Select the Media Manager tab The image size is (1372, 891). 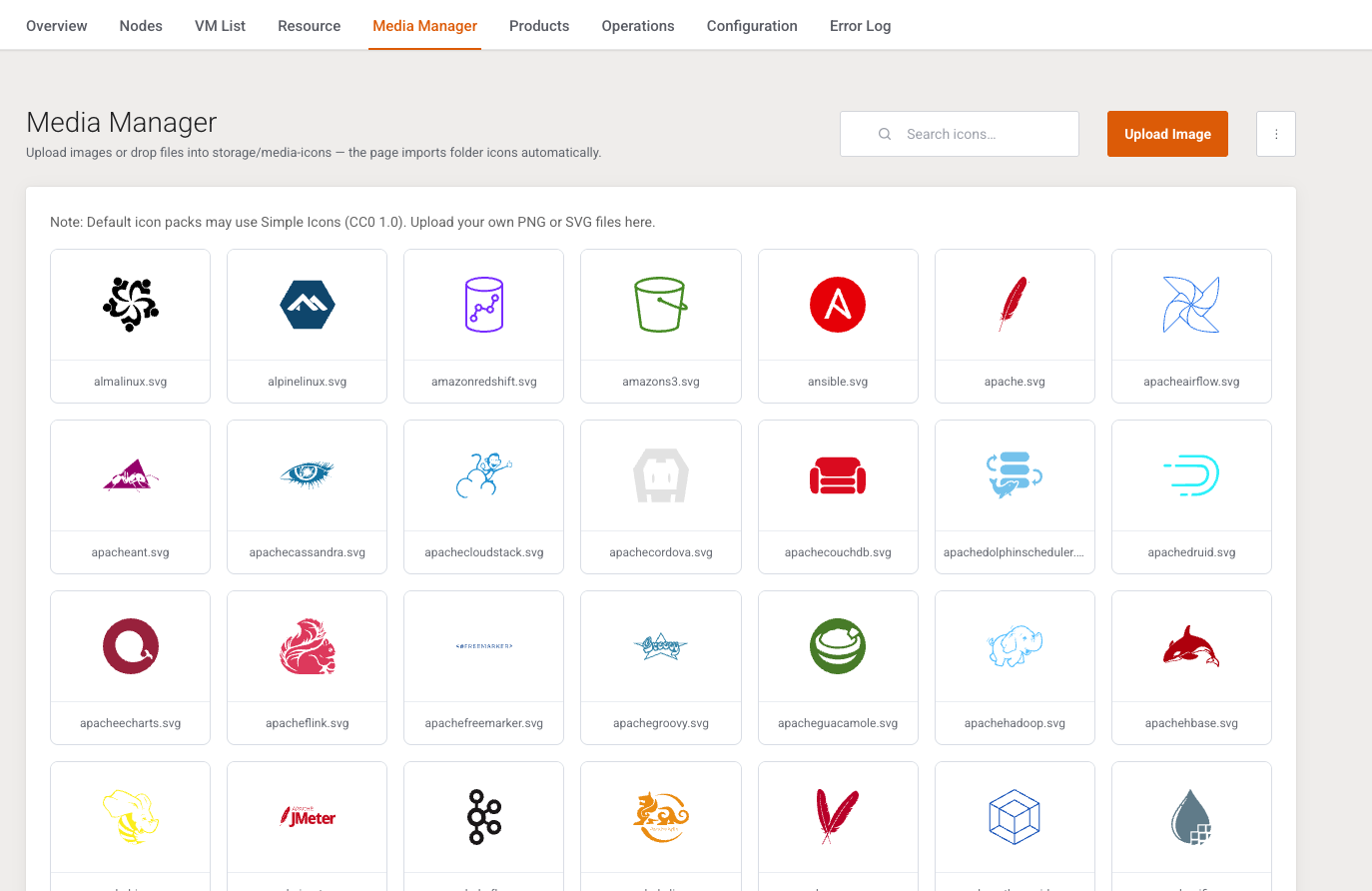424,26
